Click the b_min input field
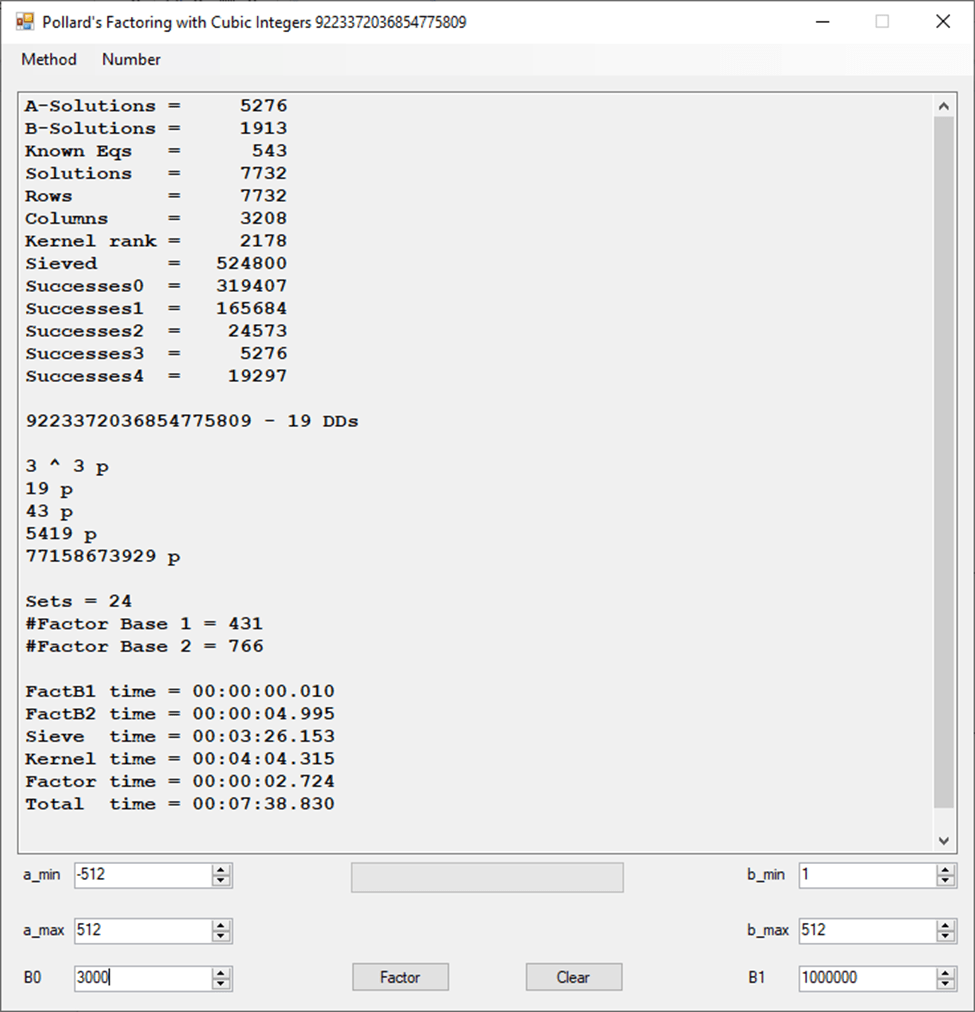The image size is (975, 1012). 866,875
